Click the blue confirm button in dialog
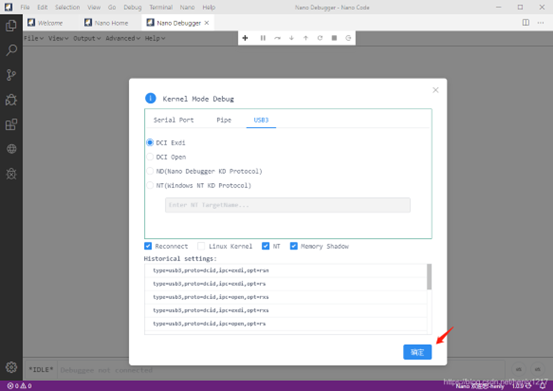This screenshot has width=553, height=391. pos(417,352)
